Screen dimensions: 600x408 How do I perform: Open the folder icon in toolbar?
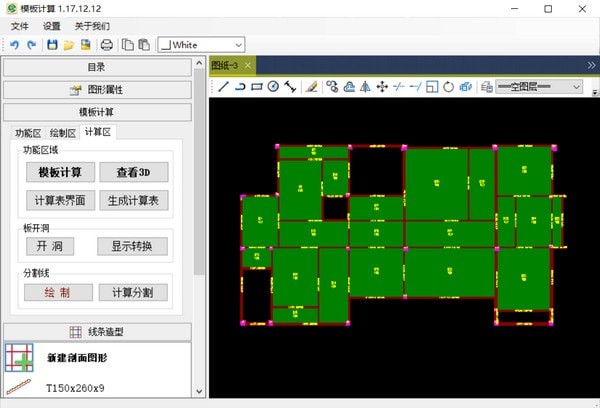[68, 45]
